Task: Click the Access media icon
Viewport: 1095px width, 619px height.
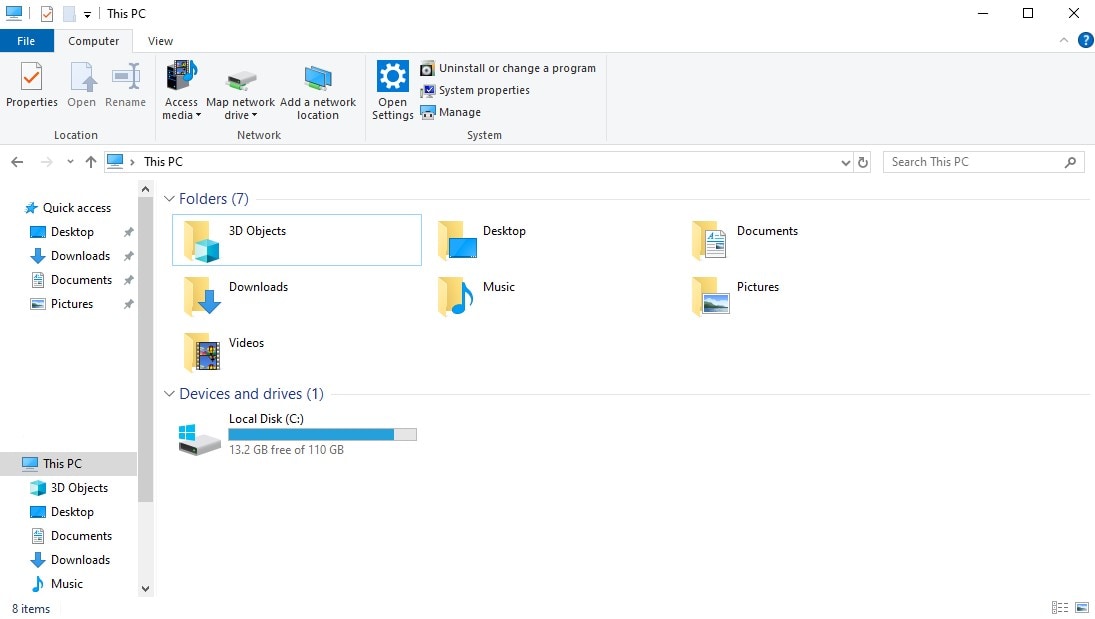Action: point(182,75)
